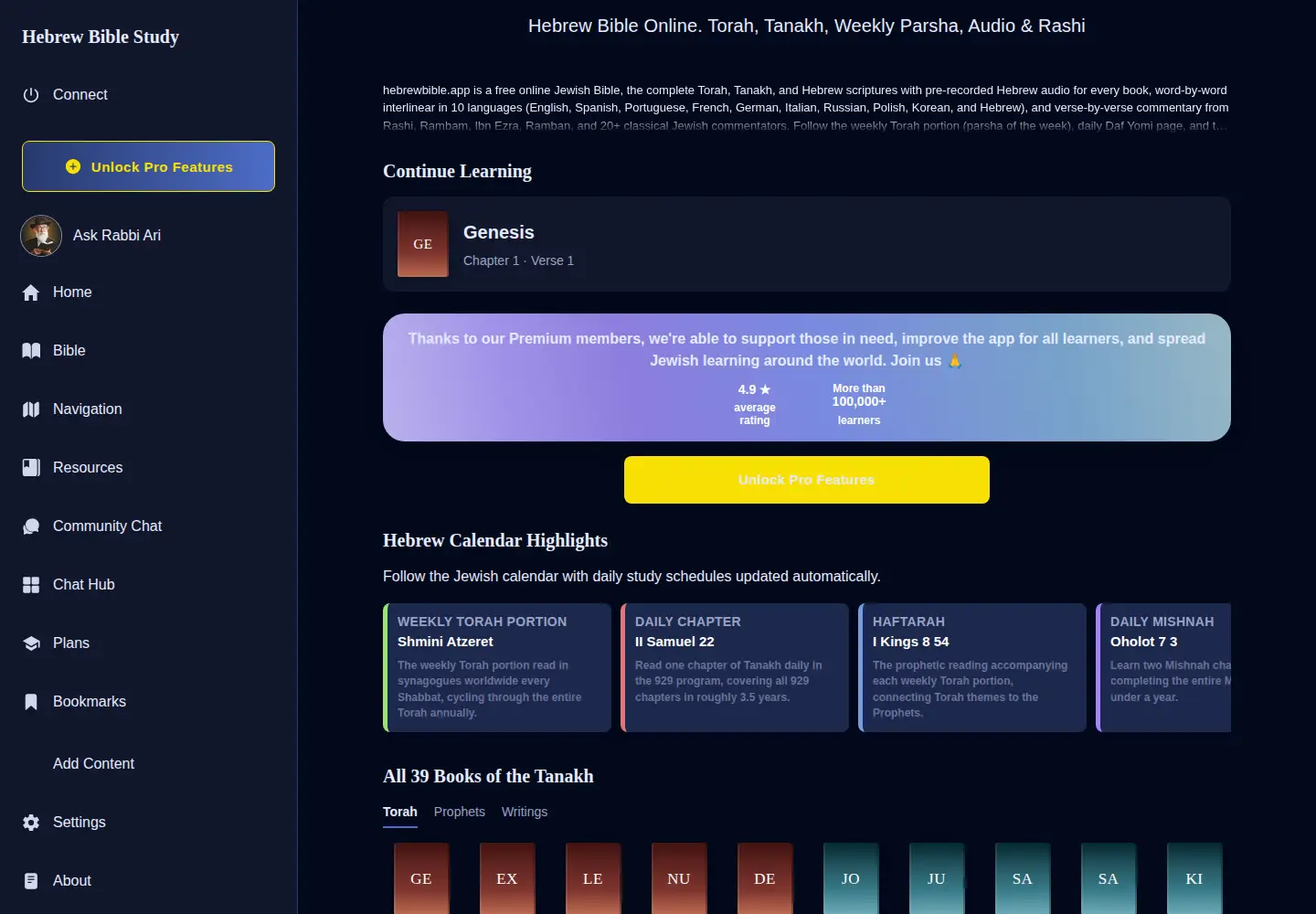This screenshot has width=1316, height=914.
Task: Click the 'Hebrew Calendar Highlights' heading
Action: click(x=495, y=540)
